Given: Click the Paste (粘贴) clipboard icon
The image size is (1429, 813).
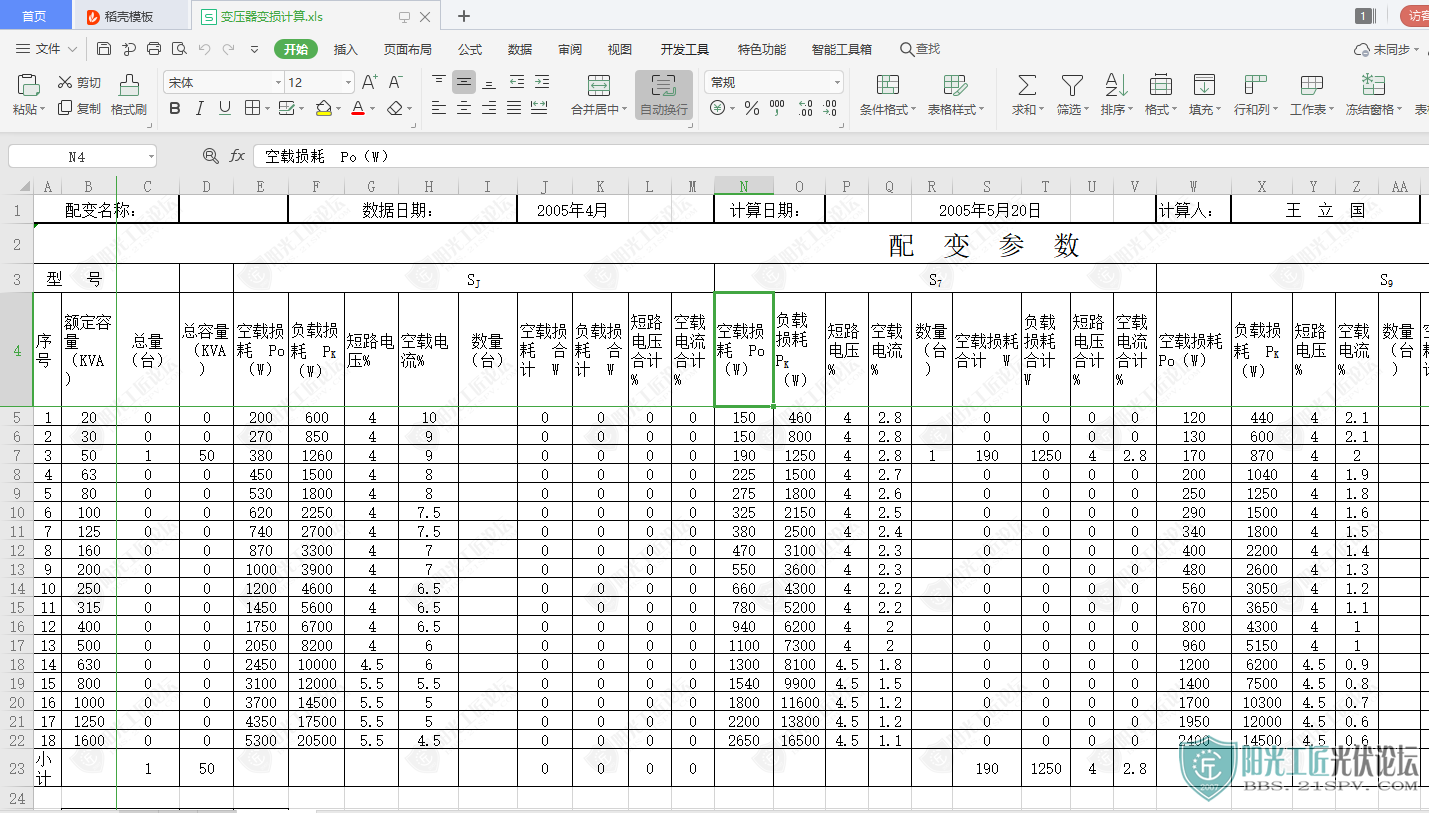Looking at the screenshot, I should [29, 85].
